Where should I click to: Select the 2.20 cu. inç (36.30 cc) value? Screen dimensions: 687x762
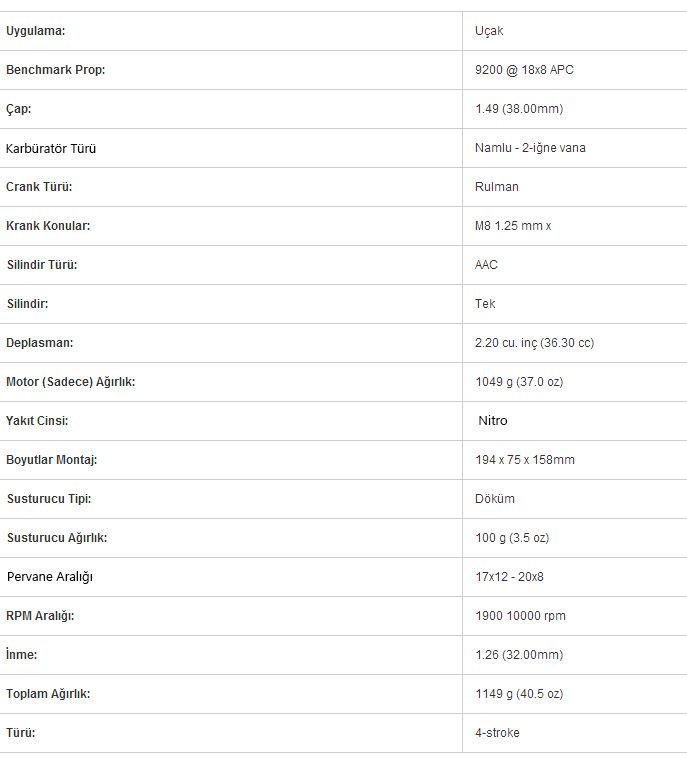(534, 343)
